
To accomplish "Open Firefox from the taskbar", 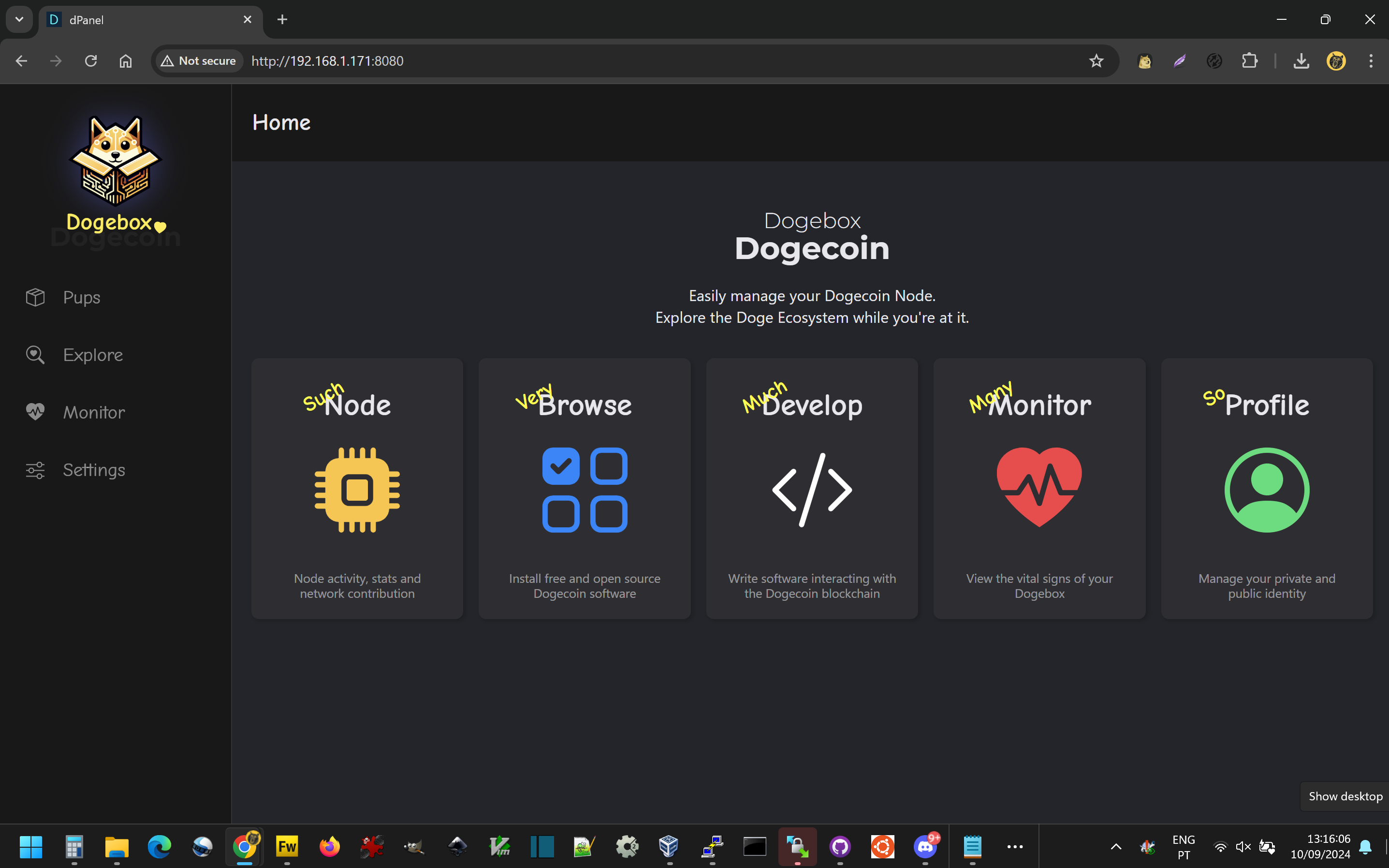I will (330, 846).
